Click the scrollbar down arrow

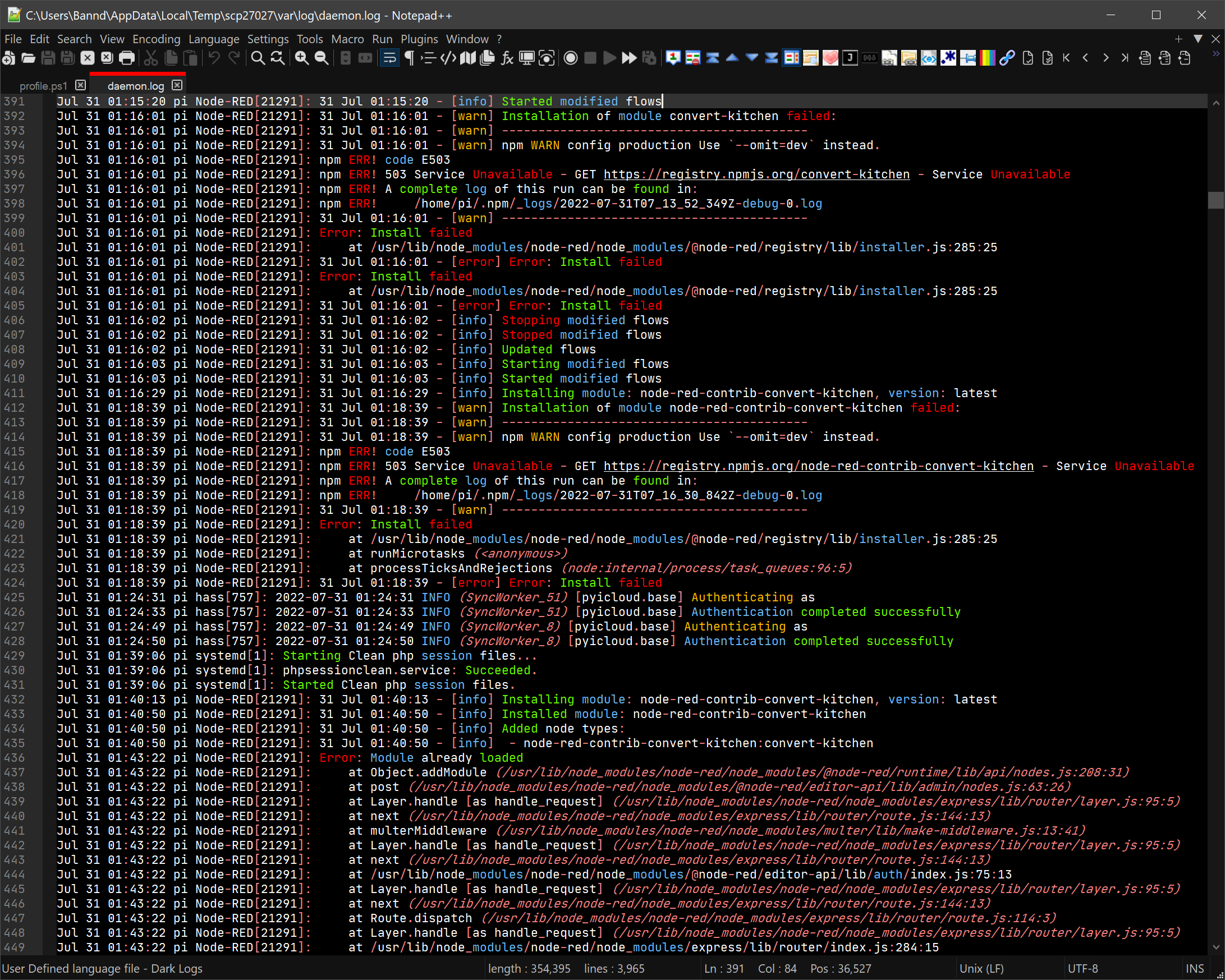1216,947
